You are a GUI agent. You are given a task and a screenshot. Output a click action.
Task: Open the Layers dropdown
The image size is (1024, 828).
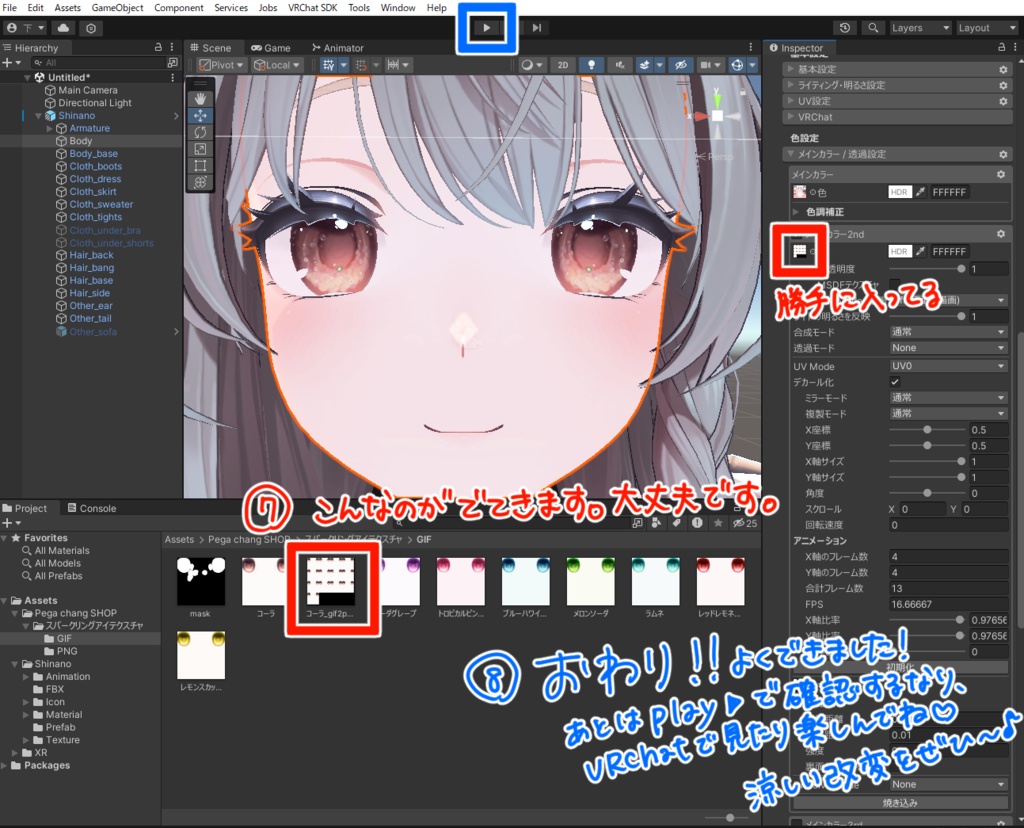point(920,28)
